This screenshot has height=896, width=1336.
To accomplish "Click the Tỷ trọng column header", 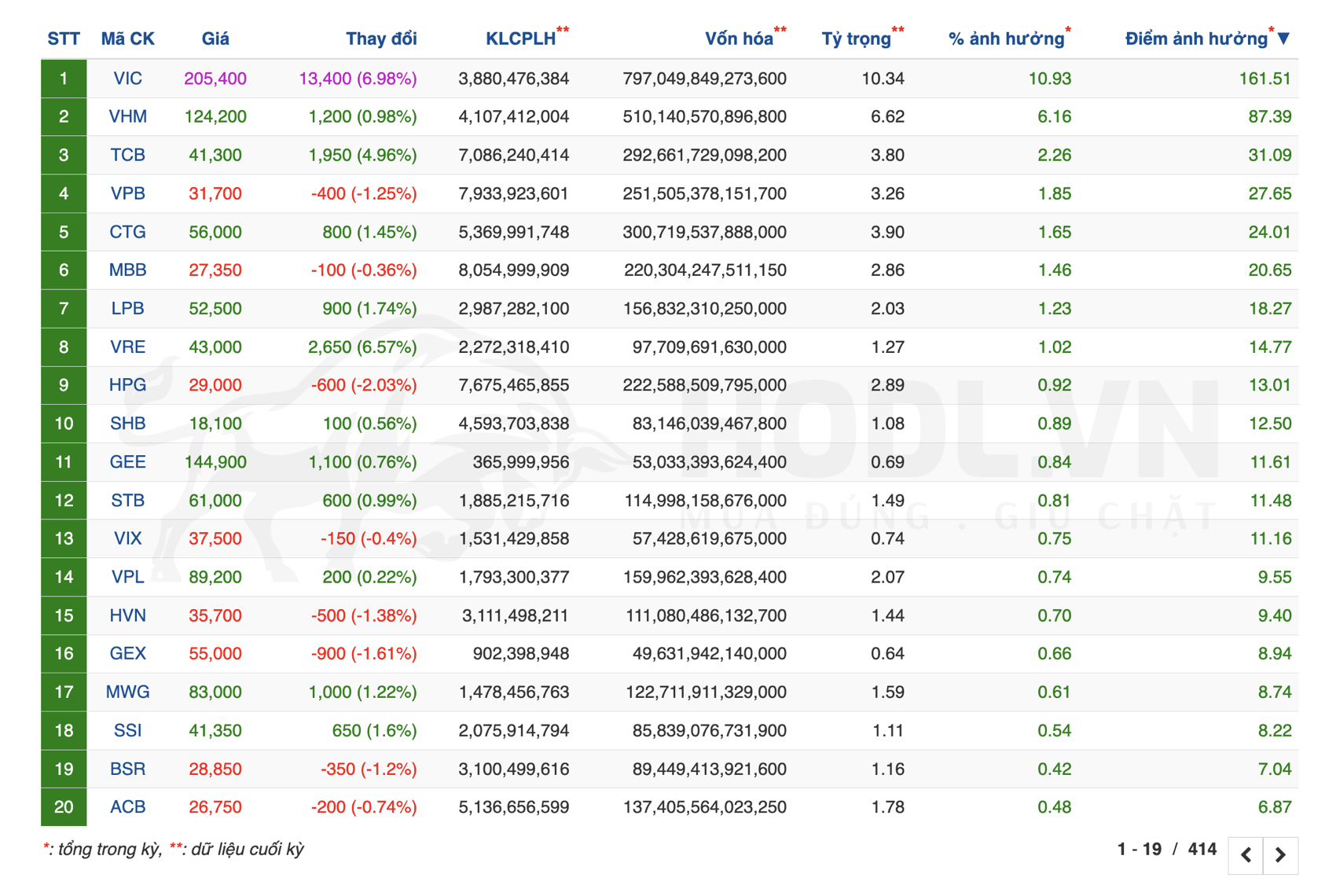I will 857,39.
